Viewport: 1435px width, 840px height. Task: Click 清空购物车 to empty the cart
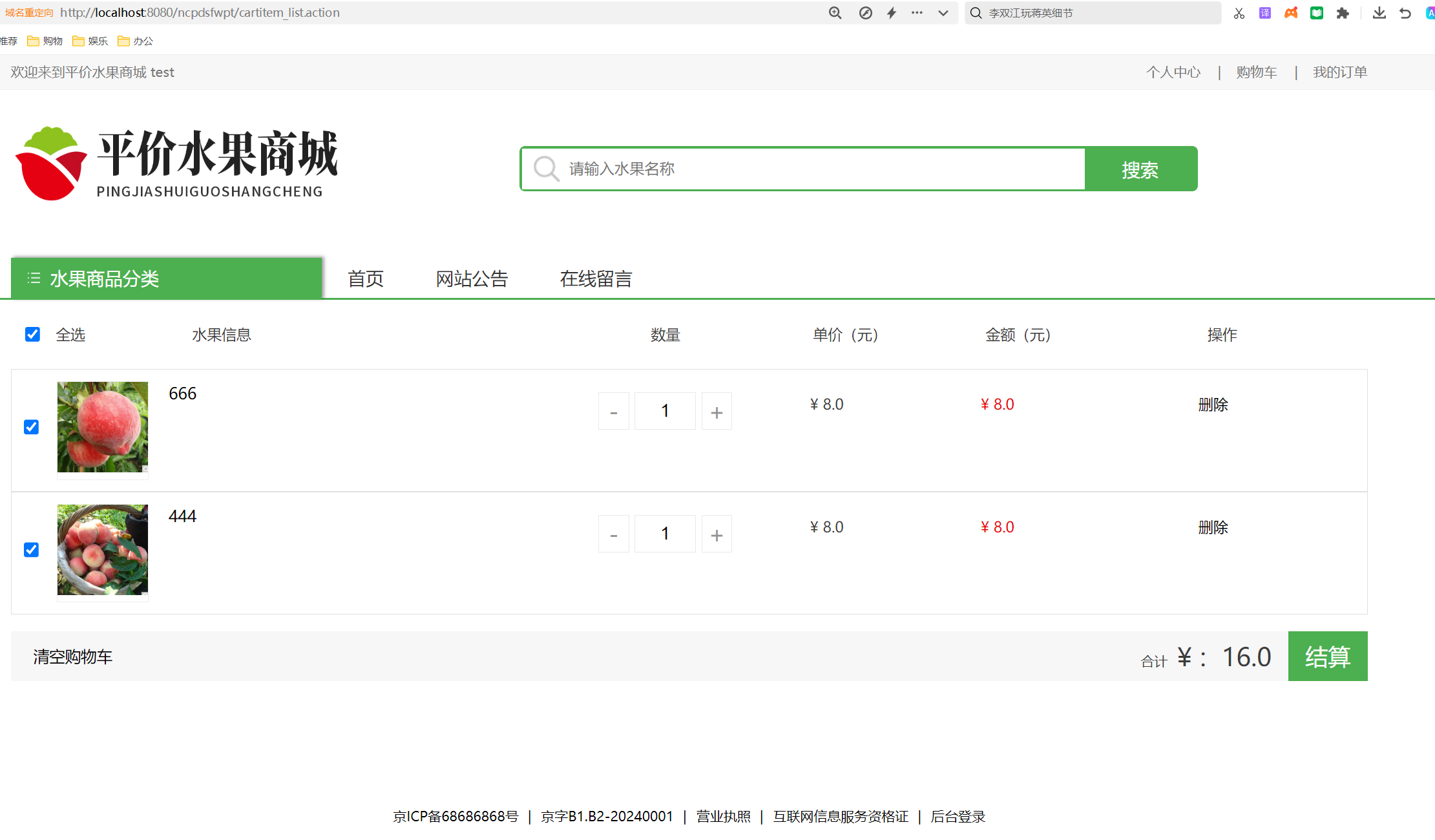coord(72,656)
